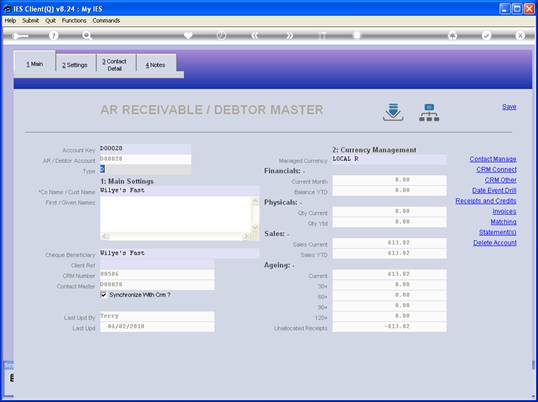Go to previous record with double-left arrows
Viewport: 538px width, 402px height.
pyautogui.click(x=255, y=35)
